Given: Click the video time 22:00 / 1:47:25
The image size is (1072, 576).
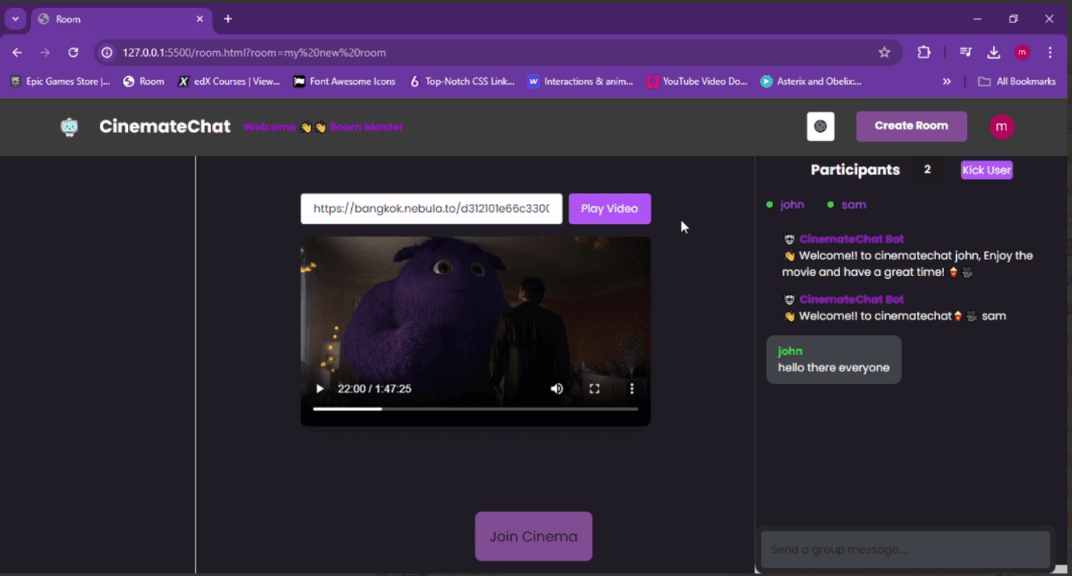Looking at the screenshot, I should click(375, 389).
